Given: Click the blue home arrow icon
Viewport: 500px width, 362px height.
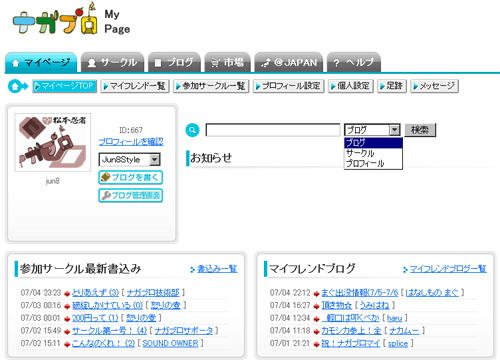Looking at the screenshot, I should 18,86.
